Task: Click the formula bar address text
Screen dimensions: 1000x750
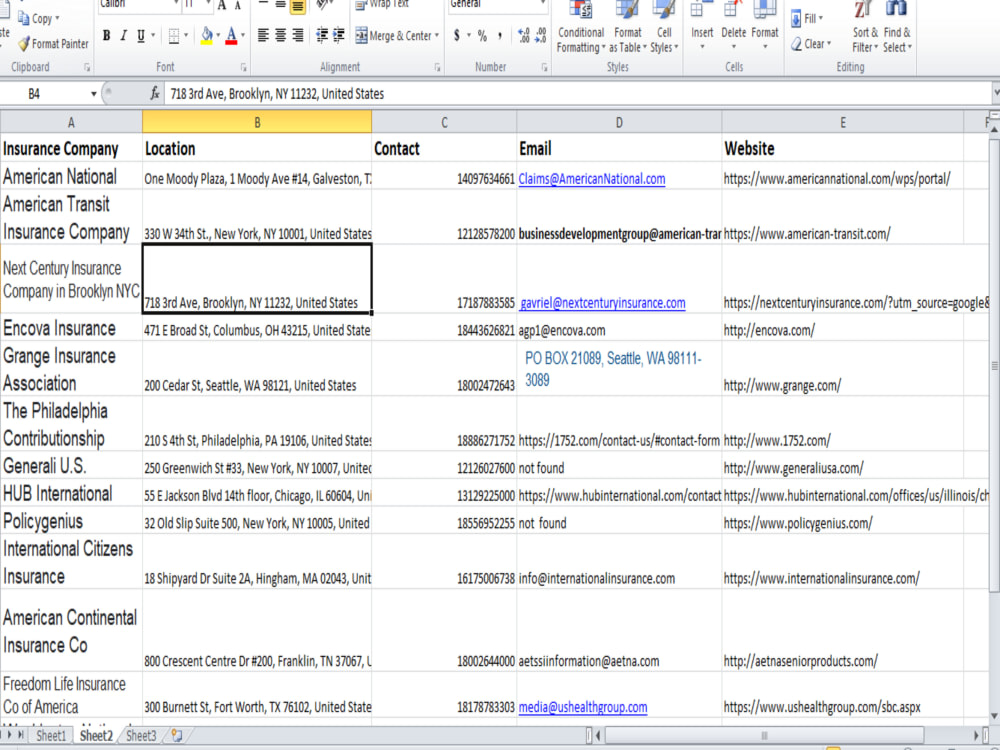Action: [x=277, y=94]
